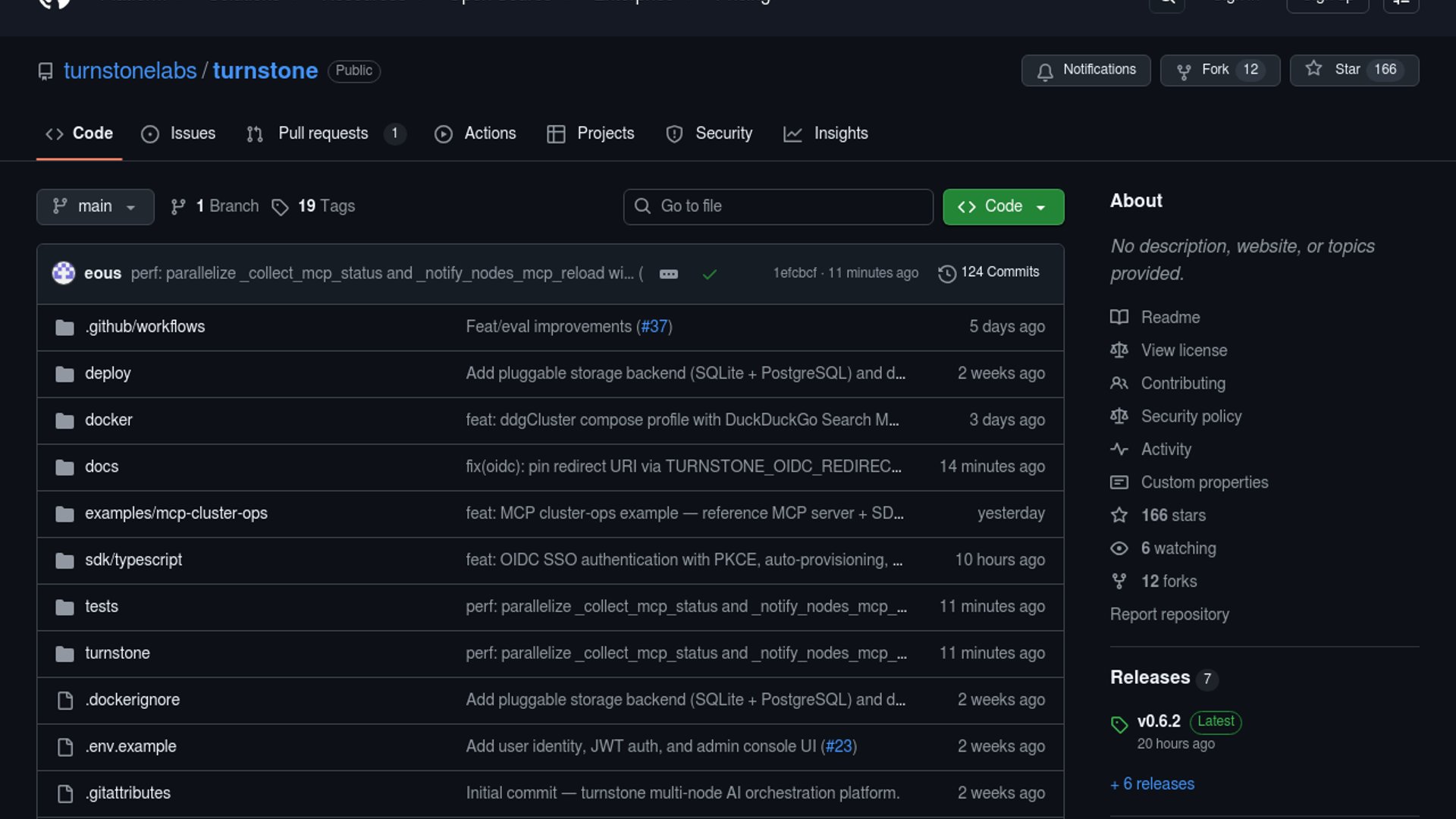Open the v0.6.2 release tag
Viewport: 1456px width, 819px height.
coord(1158,721)
